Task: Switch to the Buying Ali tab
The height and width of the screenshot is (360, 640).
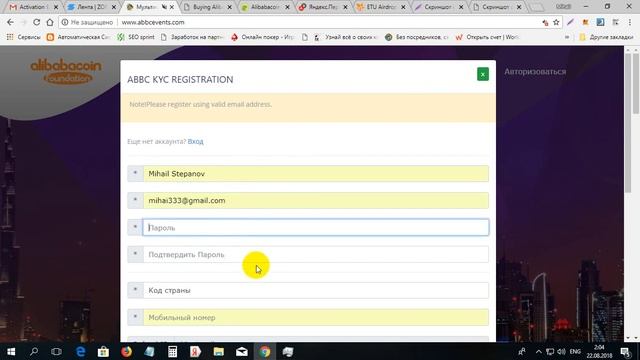Action: point(207,7)
